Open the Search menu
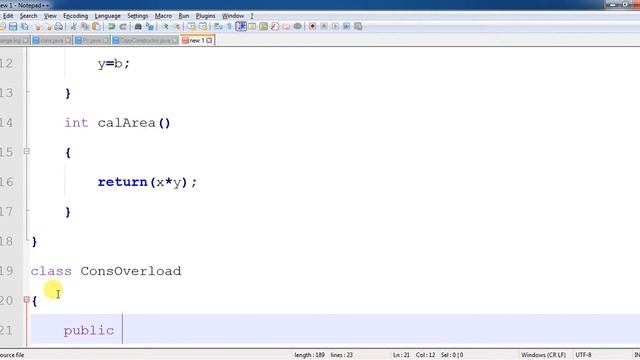Viewport: 640px width, 360px height. 29,16
